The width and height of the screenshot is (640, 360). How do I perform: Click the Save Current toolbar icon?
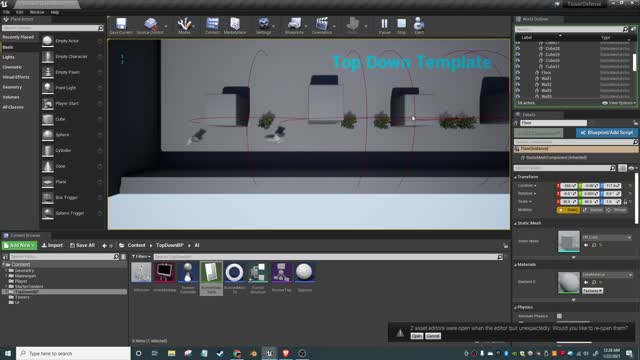click(x=121, y=26)
